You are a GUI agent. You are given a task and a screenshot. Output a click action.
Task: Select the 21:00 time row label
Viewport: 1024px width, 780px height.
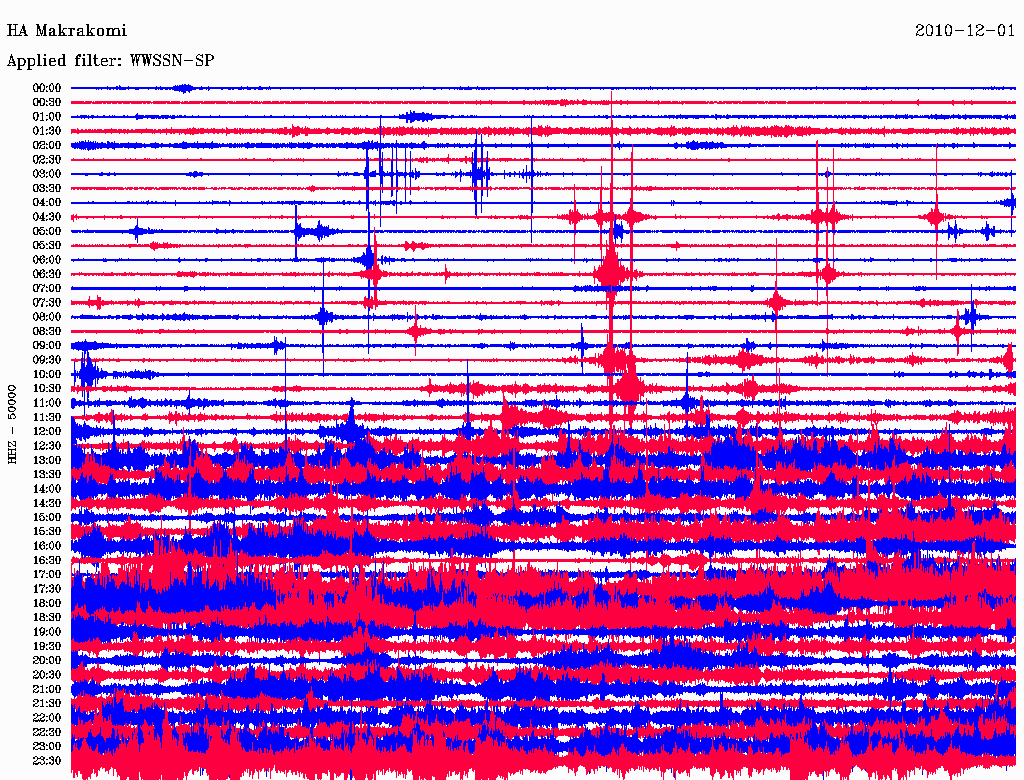47,689
